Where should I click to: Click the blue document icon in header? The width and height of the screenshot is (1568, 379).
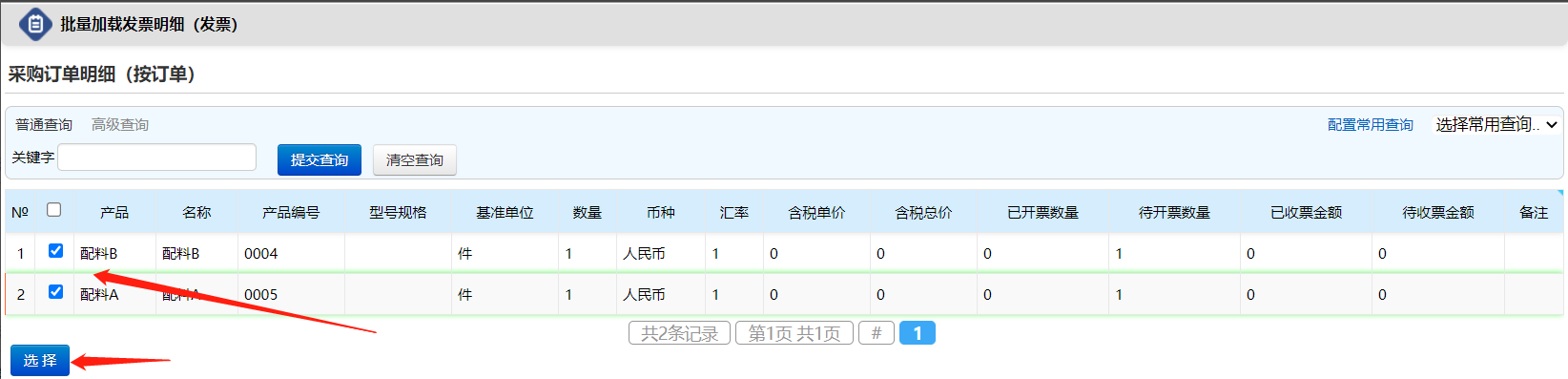point(35,25)
